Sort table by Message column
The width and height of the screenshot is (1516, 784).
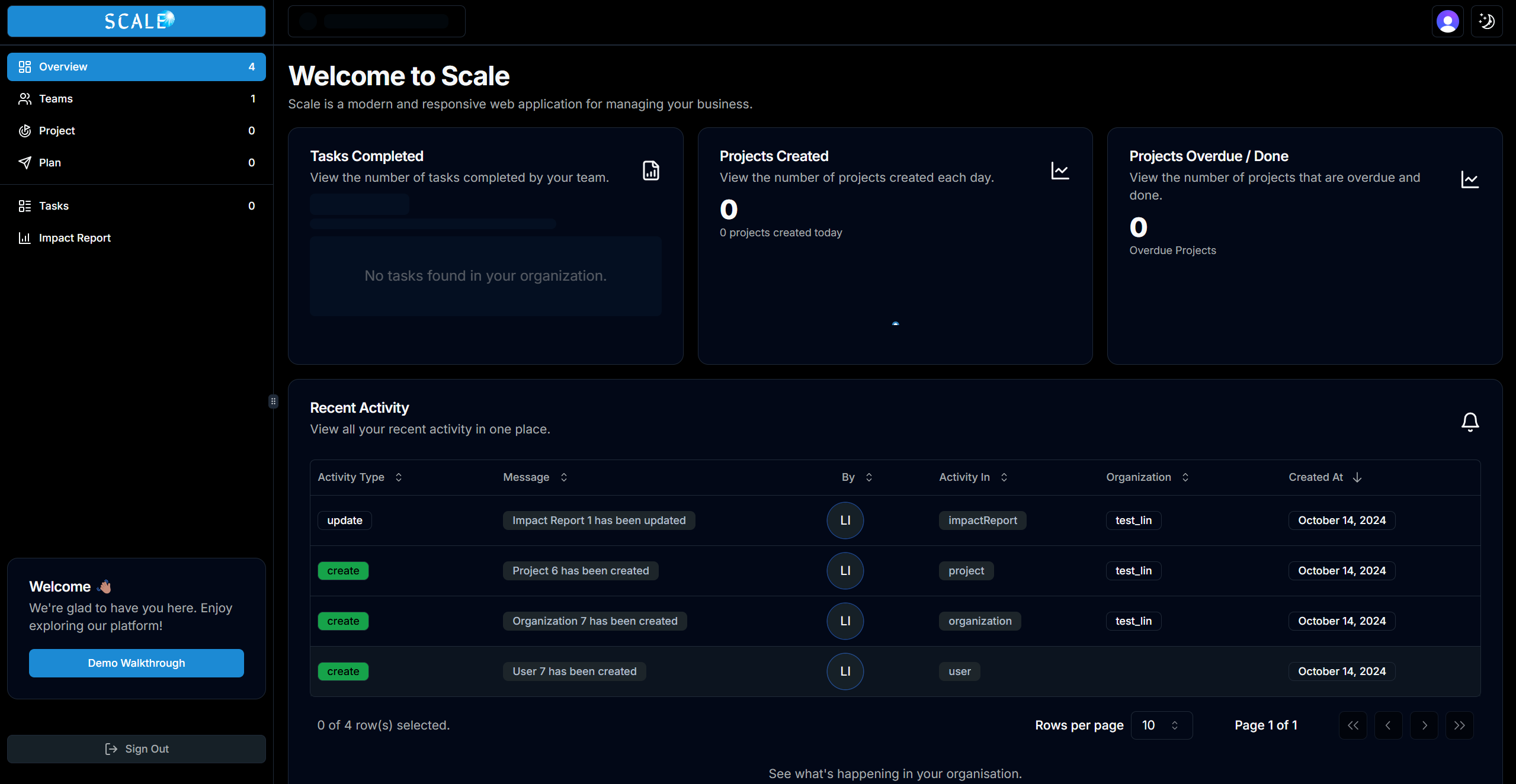(x=536, y=477)
